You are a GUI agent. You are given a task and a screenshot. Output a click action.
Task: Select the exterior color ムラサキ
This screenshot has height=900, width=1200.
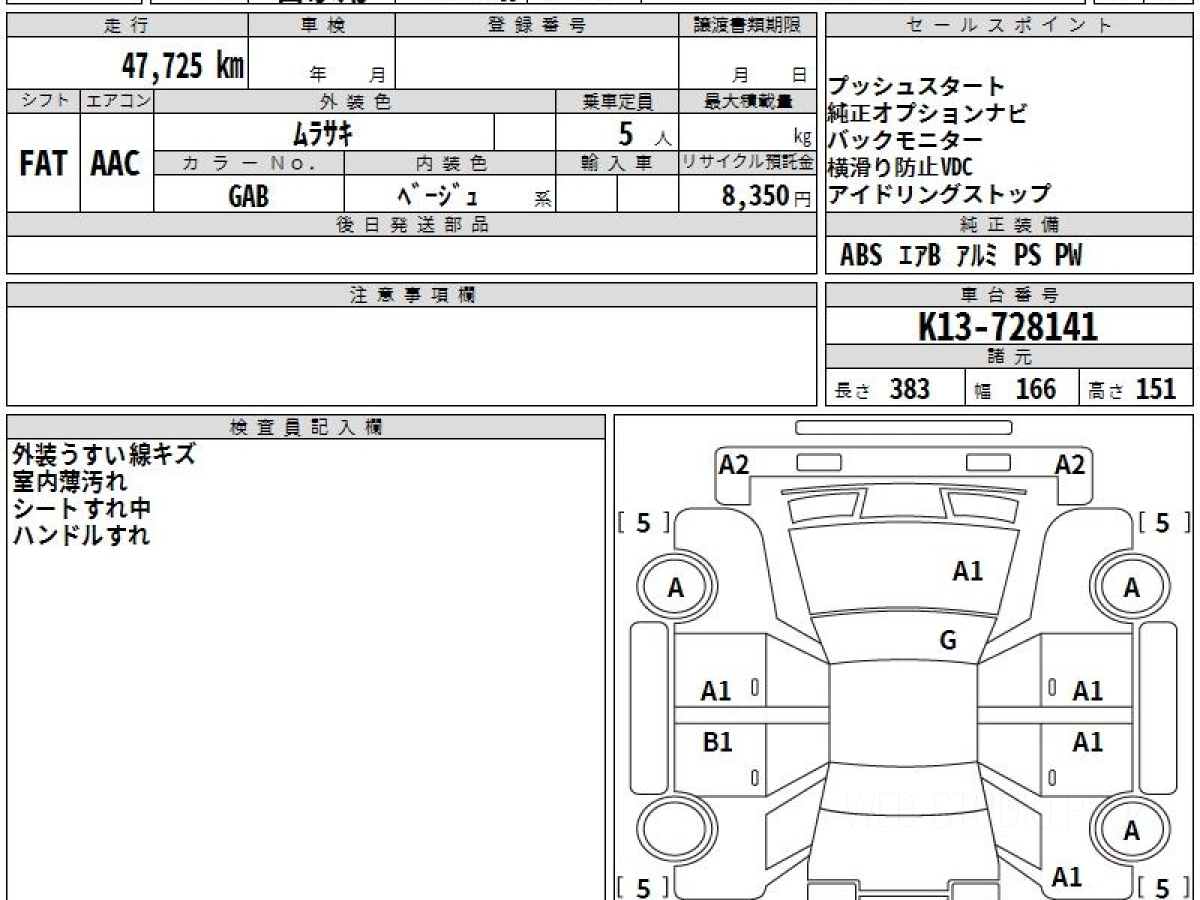coord(322,132)
